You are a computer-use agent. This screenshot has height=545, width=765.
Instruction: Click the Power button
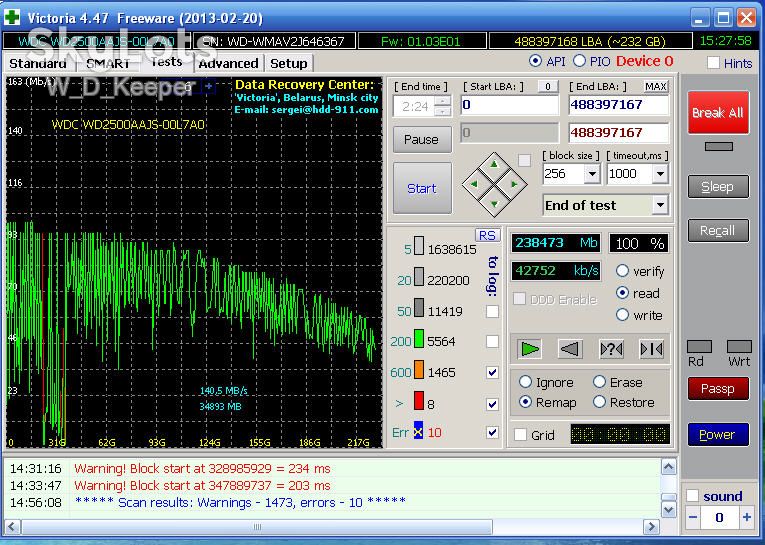718,434
